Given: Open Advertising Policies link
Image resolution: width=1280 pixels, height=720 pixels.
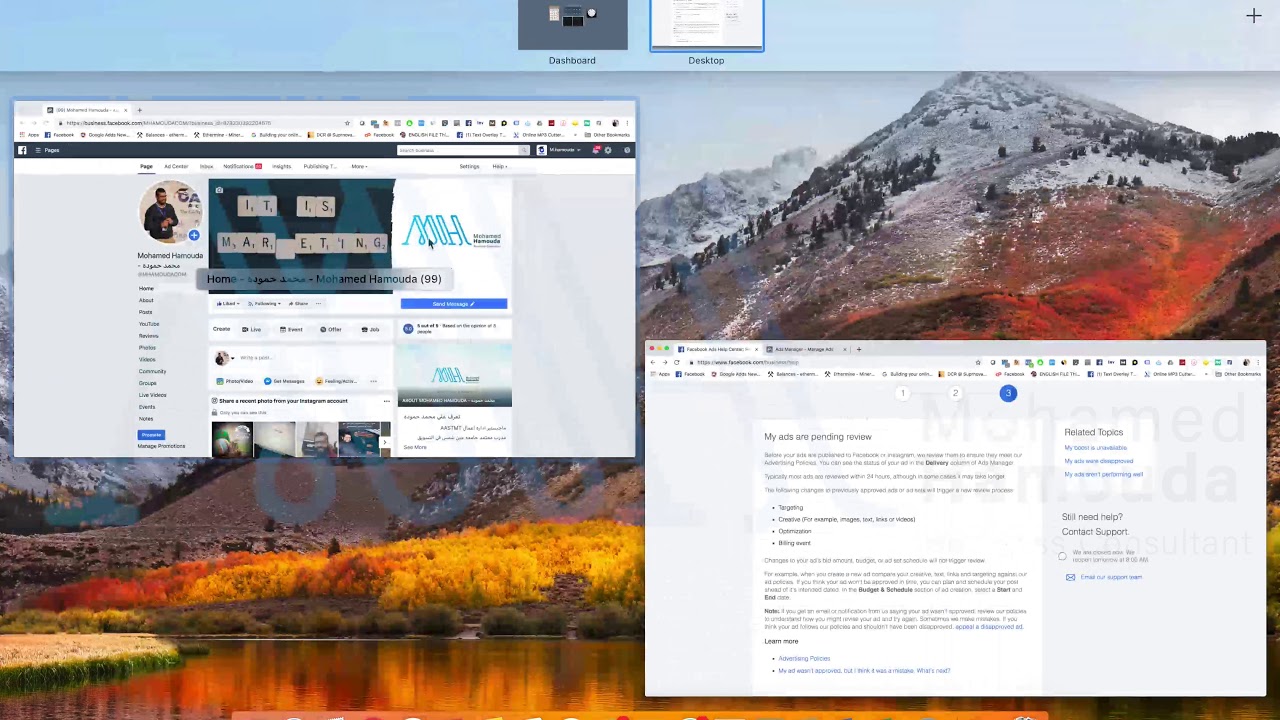Looking at the screenshot, I should coord(804,658).
